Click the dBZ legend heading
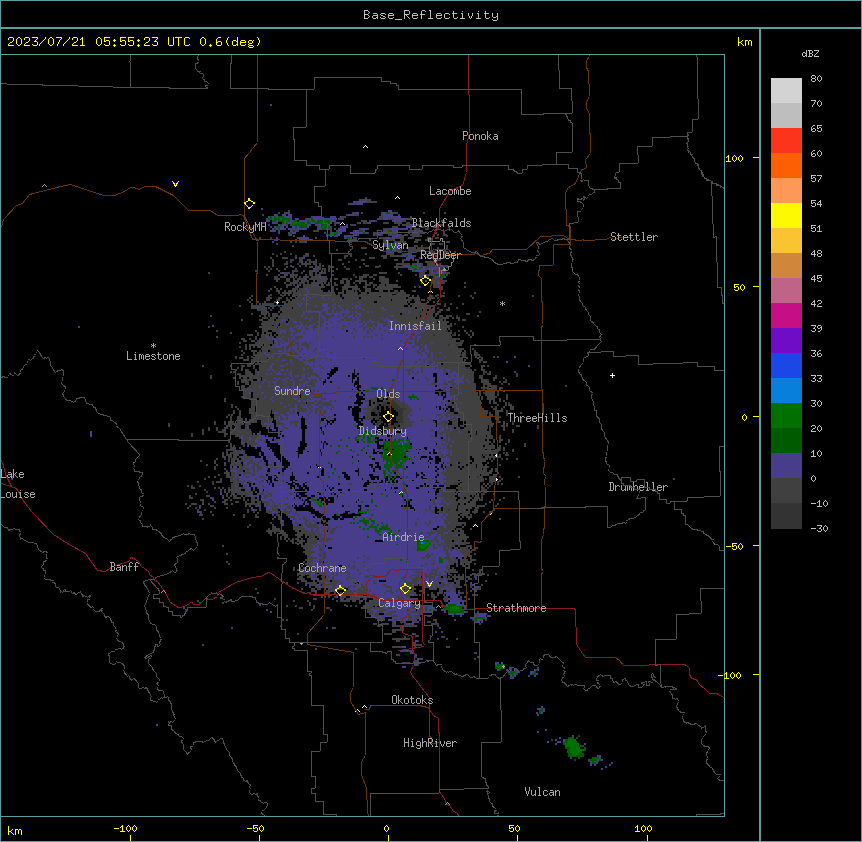This screenshot has height=842, width=862. pyautogui.click(x=810, y=53)
